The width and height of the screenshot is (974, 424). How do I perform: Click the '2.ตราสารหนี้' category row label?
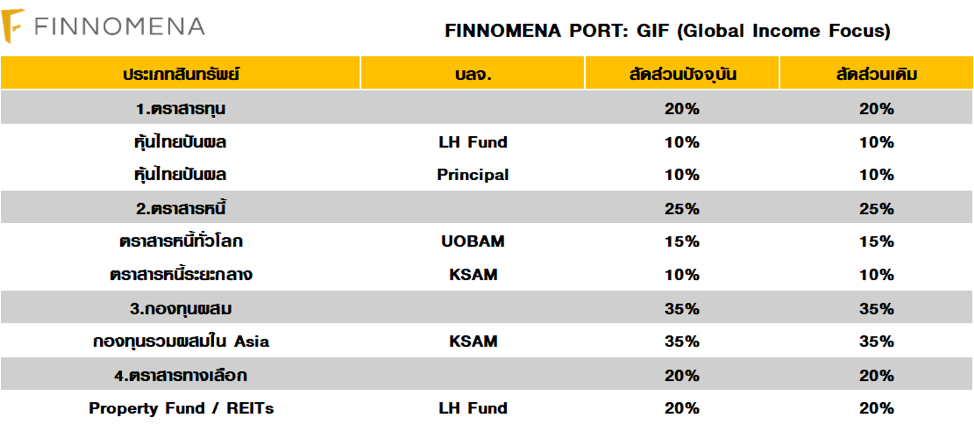(181, 208)
